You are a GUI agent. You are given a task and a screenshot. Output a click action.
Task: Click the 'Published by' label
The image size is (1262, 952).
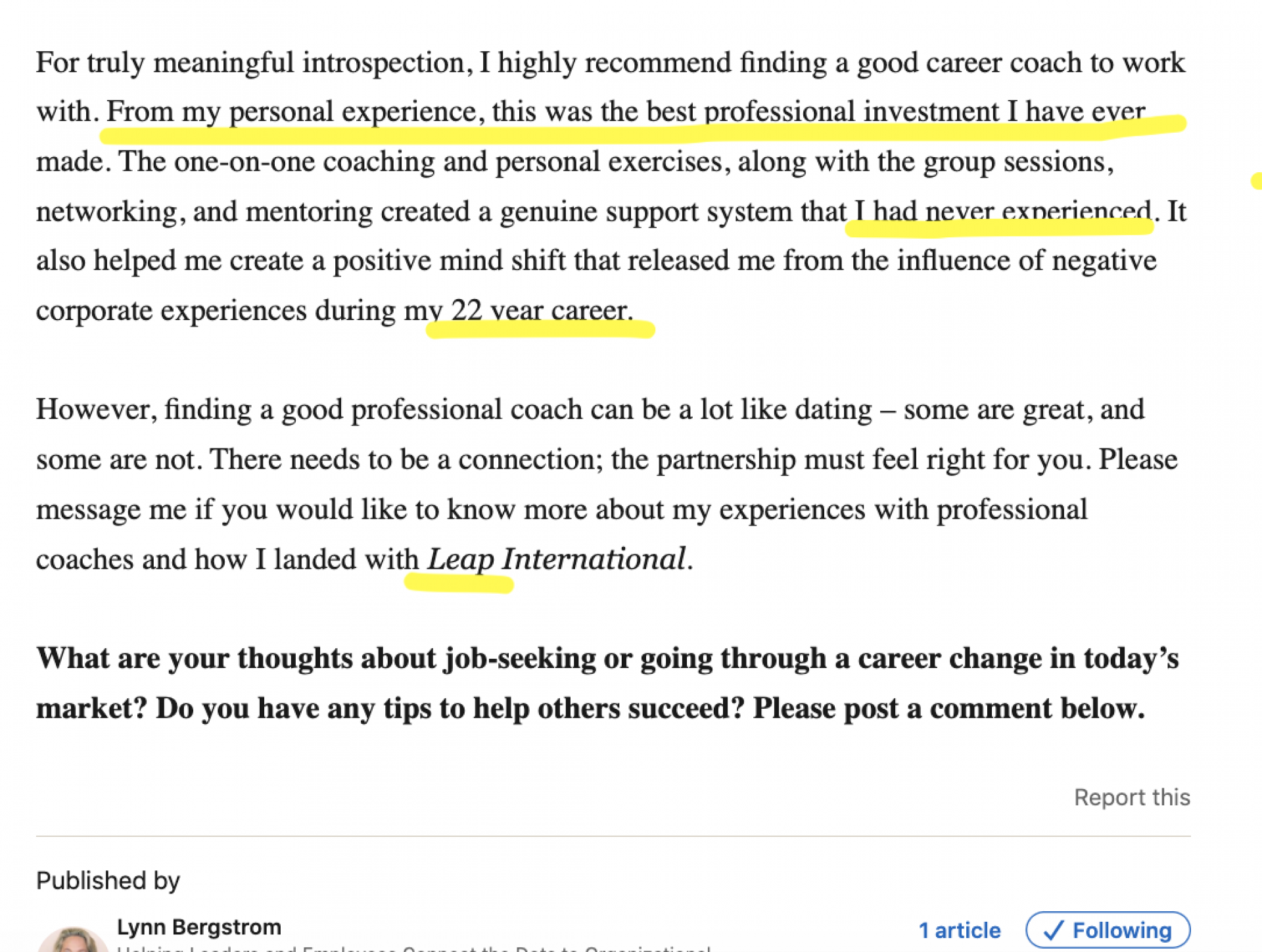(x=108, y=881)
